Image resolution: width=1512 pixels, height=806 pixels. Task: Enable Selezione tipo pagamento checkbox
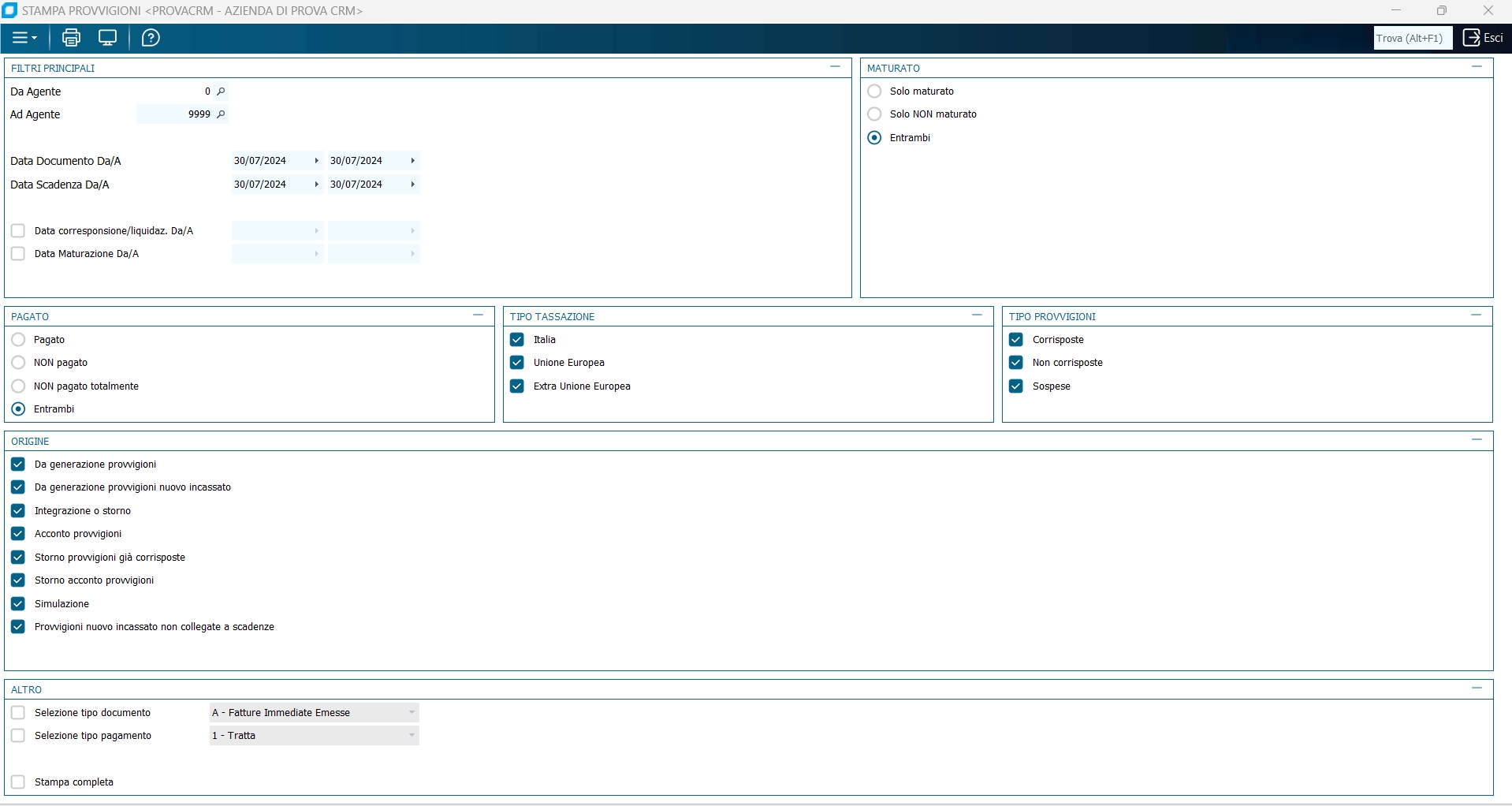point(18,736)
